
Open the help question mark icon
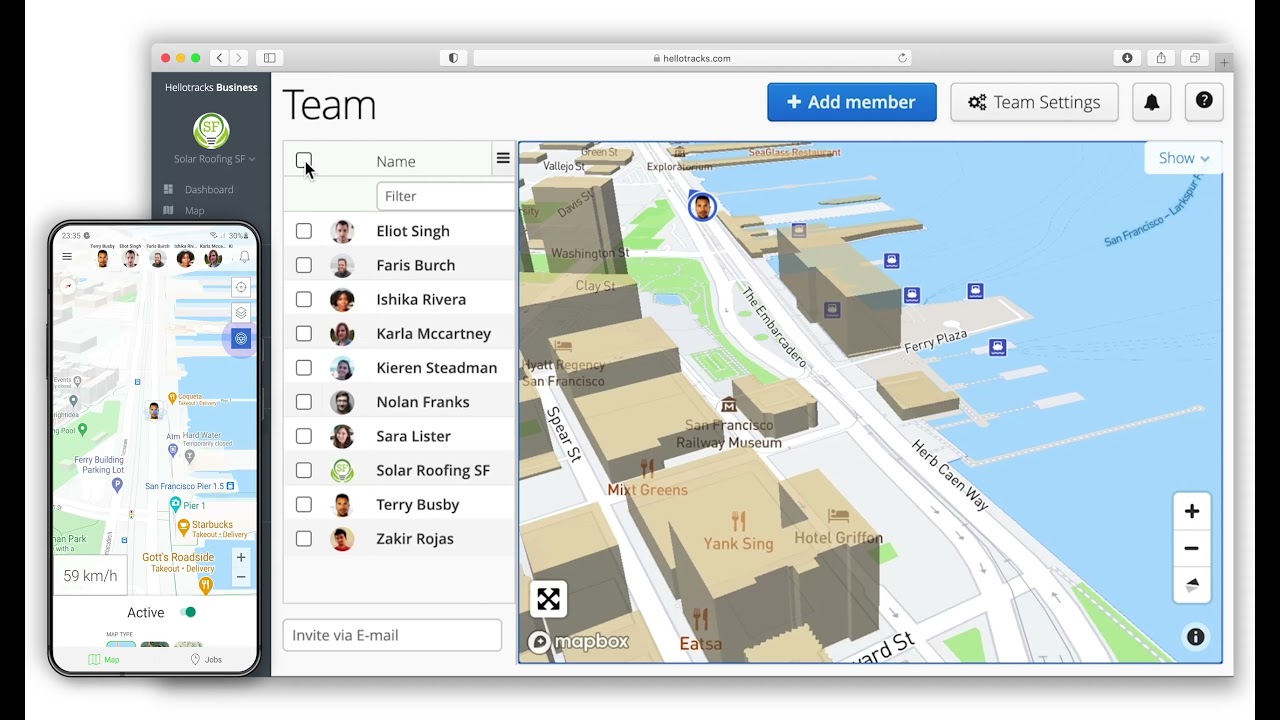tap(1204, 102)
